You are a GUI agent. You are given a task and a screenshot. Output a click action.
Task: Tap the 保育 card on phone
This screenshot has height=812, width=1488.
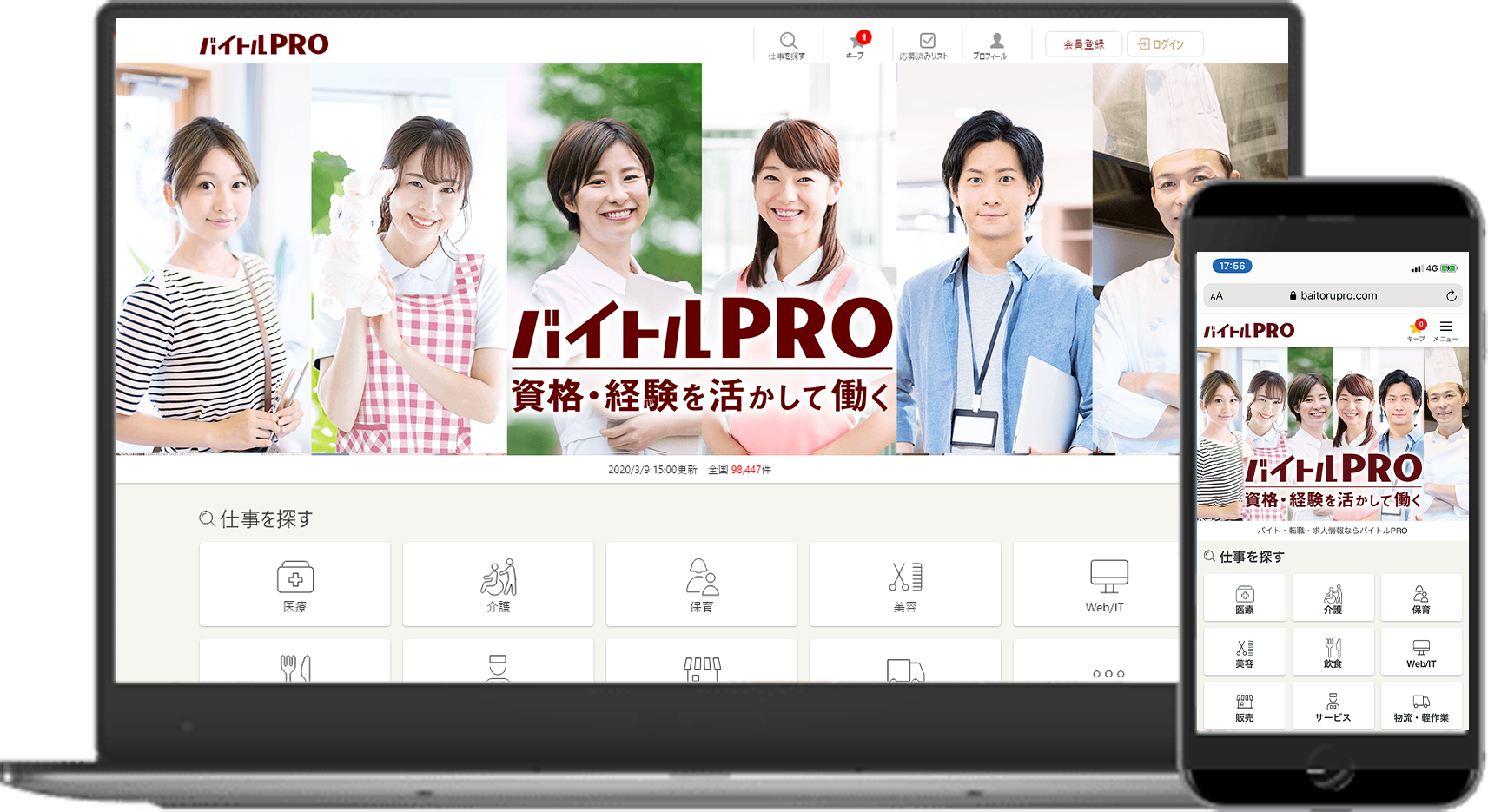1421,597
